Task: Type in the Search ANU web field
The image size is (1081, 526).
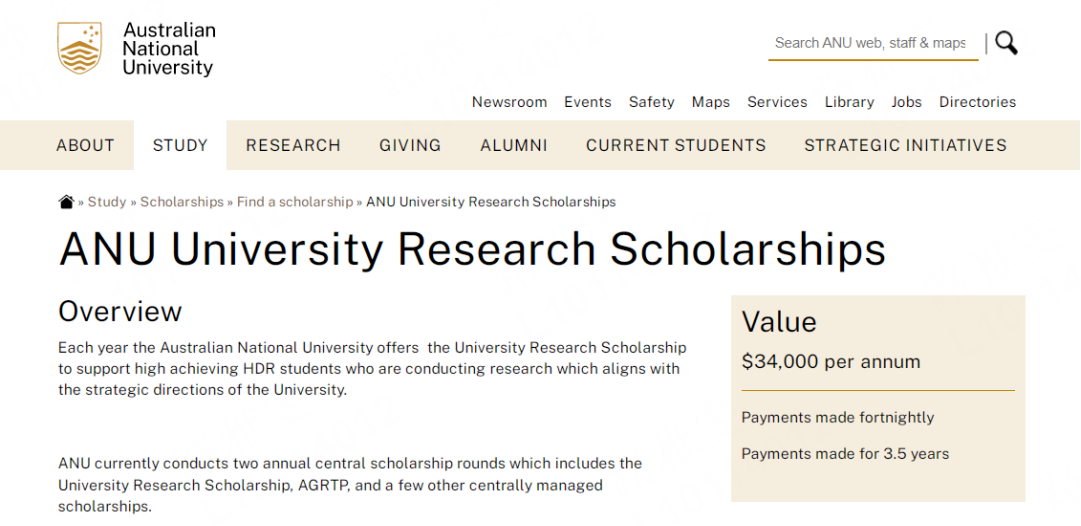Action: pos(871,43)
